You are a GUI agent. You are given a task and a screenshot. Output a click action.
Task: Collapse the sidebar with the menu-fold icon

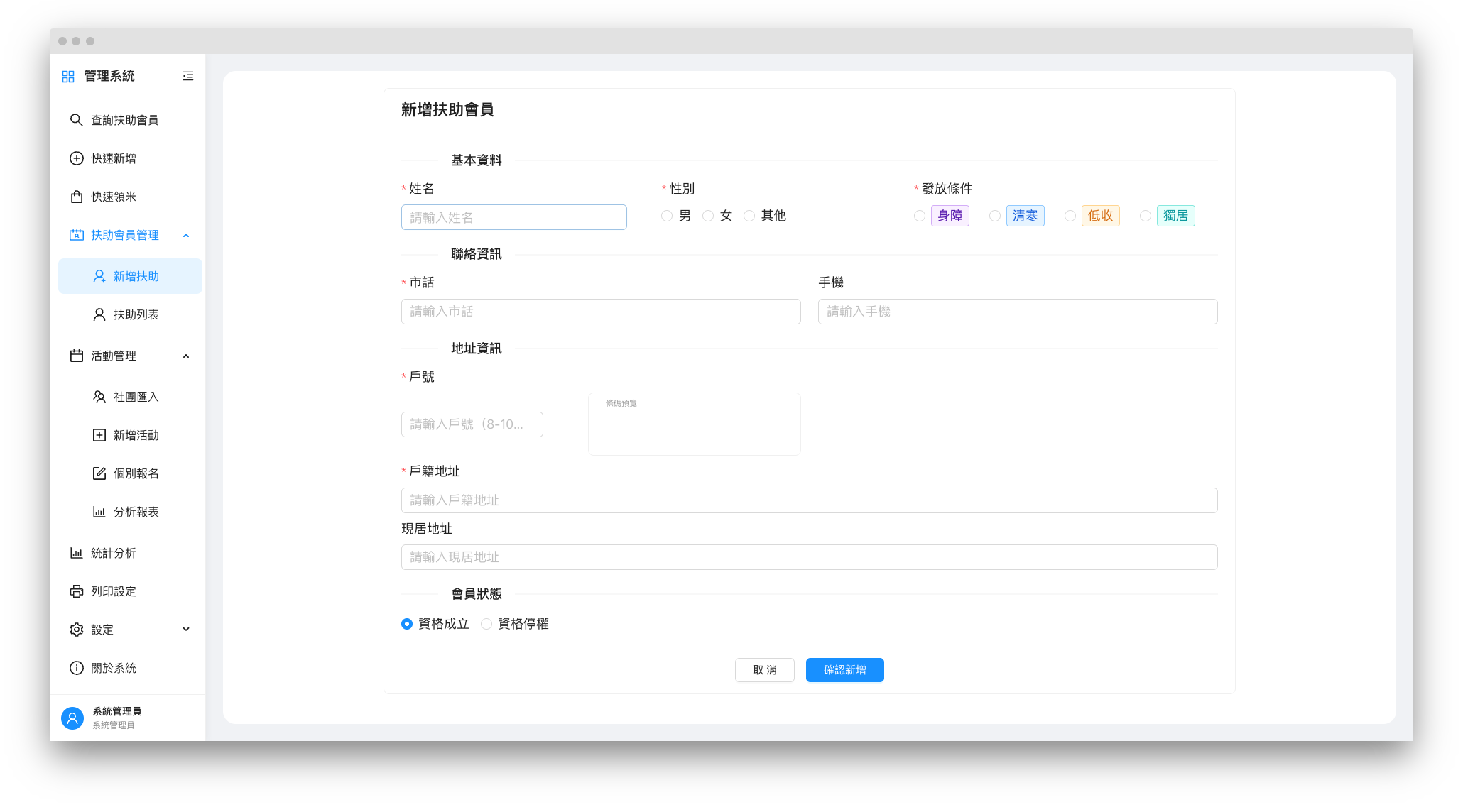coord(188,76)
